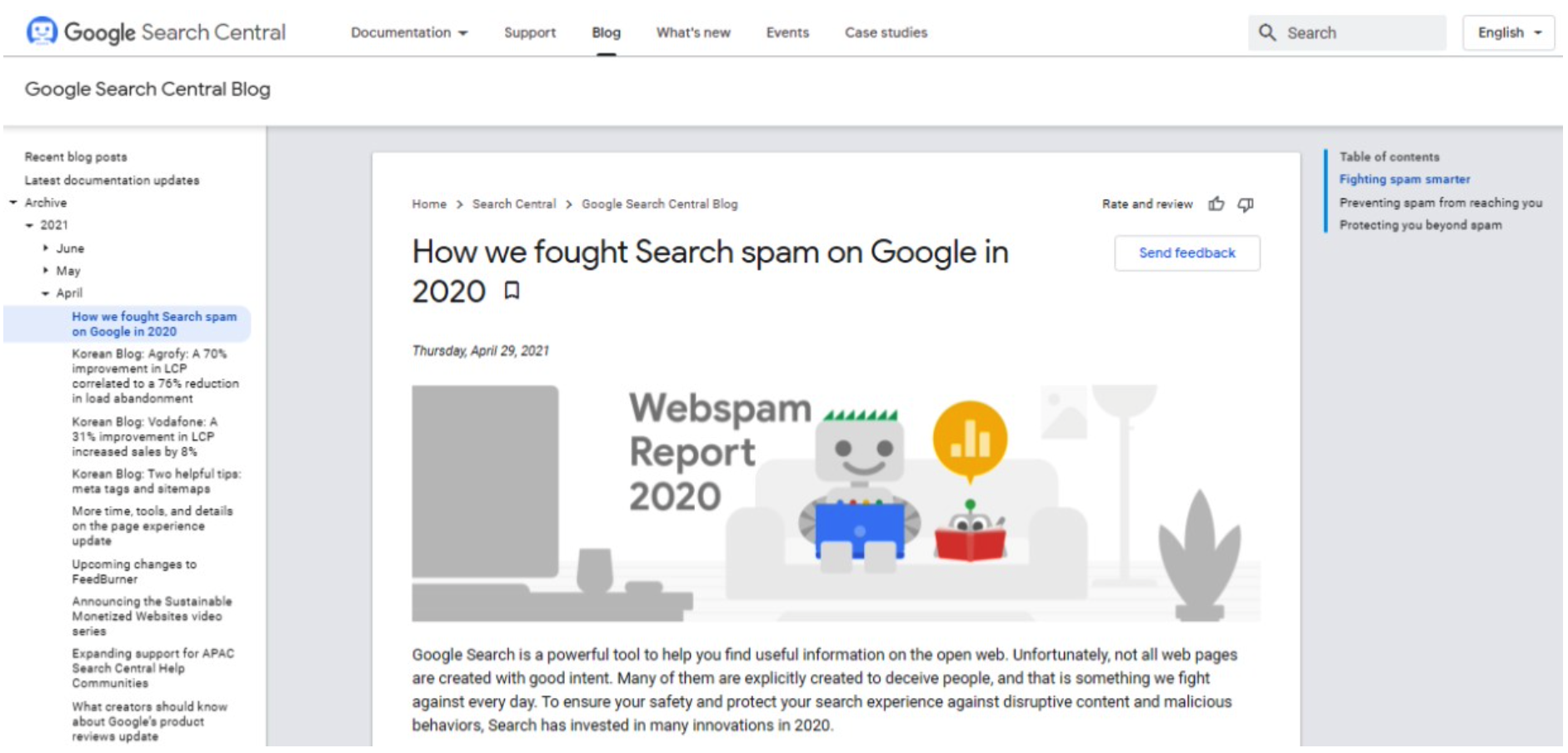
Task: Bookmark the article with the bookmark icon
Action: tap(512, 290)
